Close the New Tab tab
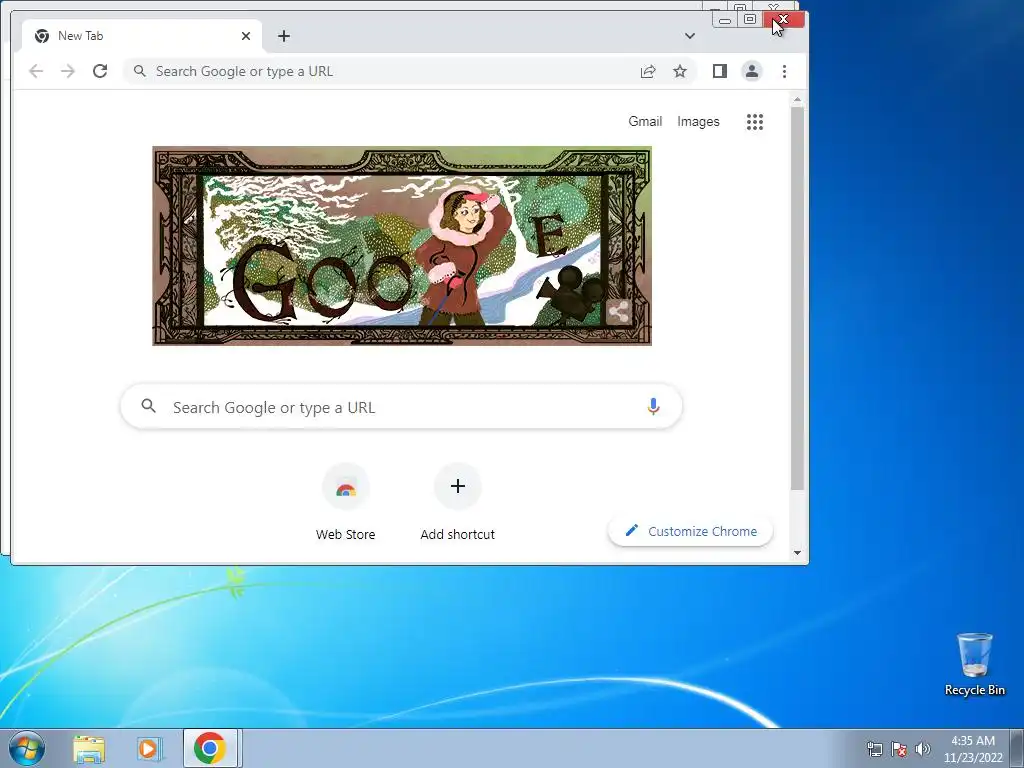The width and height of the screenshot is (1024, 768). (x=246, y=36)
